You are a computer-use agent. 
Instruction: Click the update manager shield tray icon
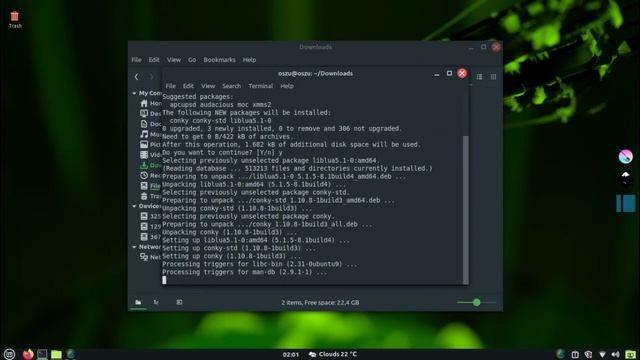[x=588, y=354]
